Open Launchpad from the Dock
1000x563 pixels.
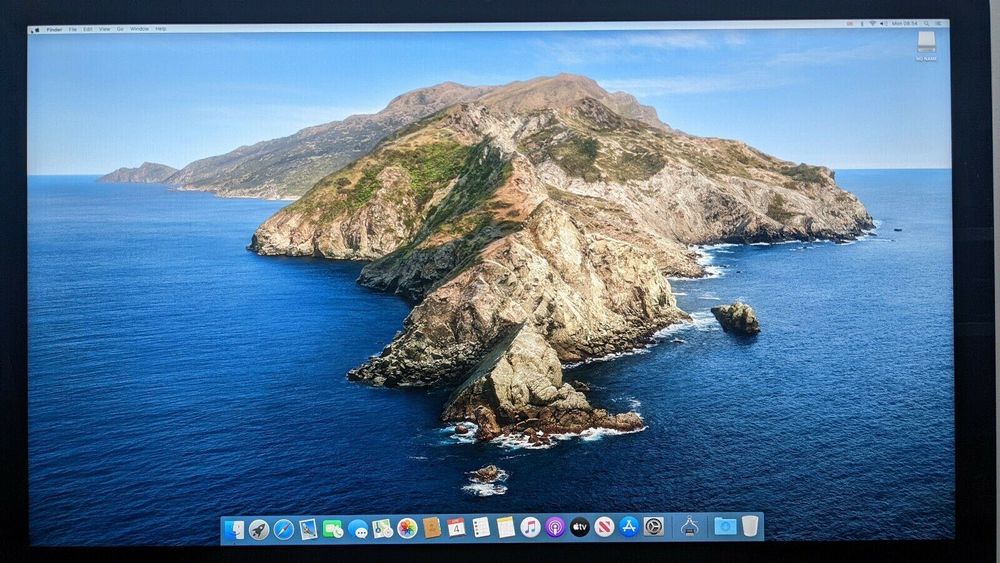point(259,529)
